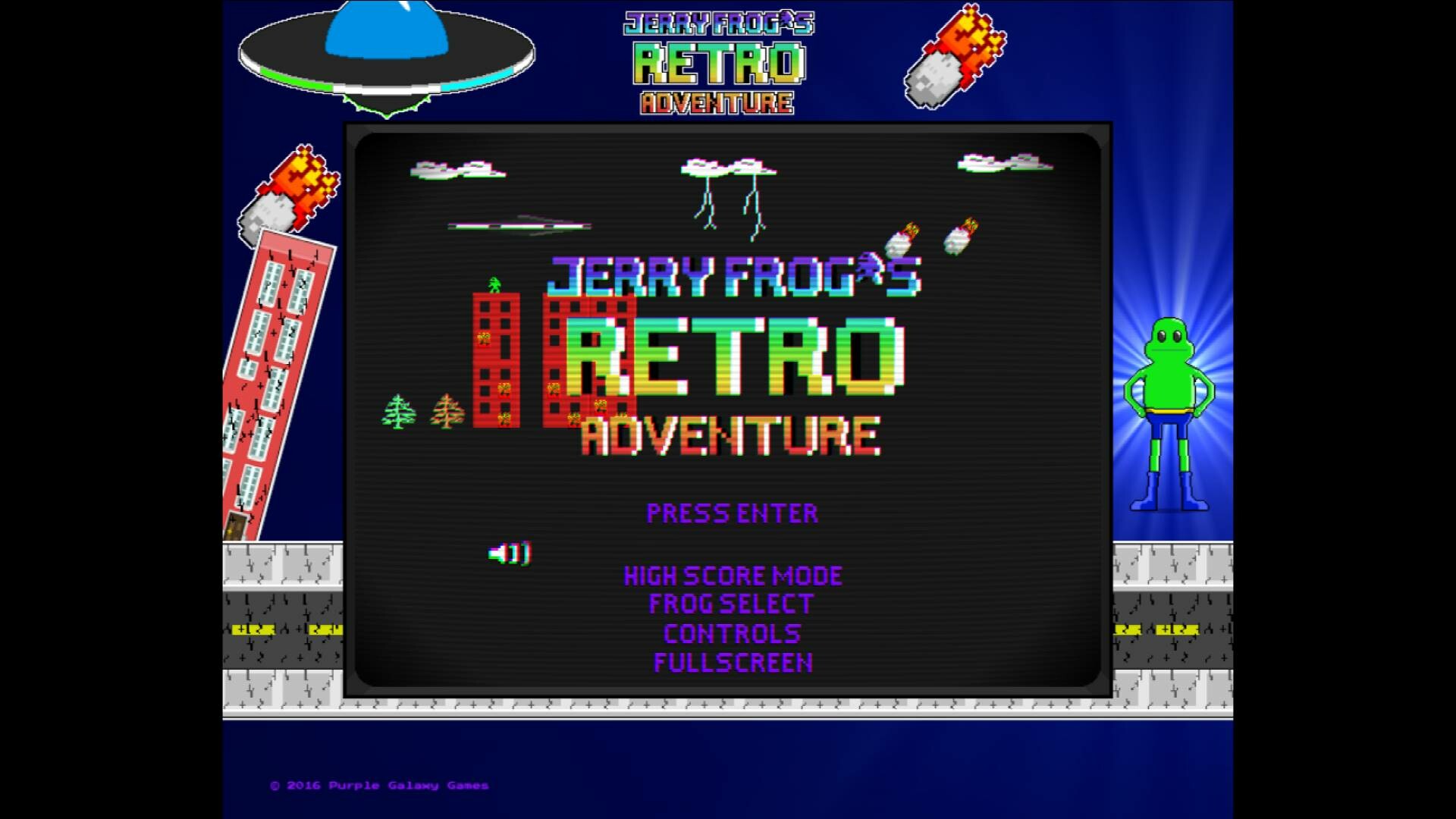This screenshot has width=1456, height=819.
Task: Open HIGH SCORE MODE from the menu
Action: 733,576
